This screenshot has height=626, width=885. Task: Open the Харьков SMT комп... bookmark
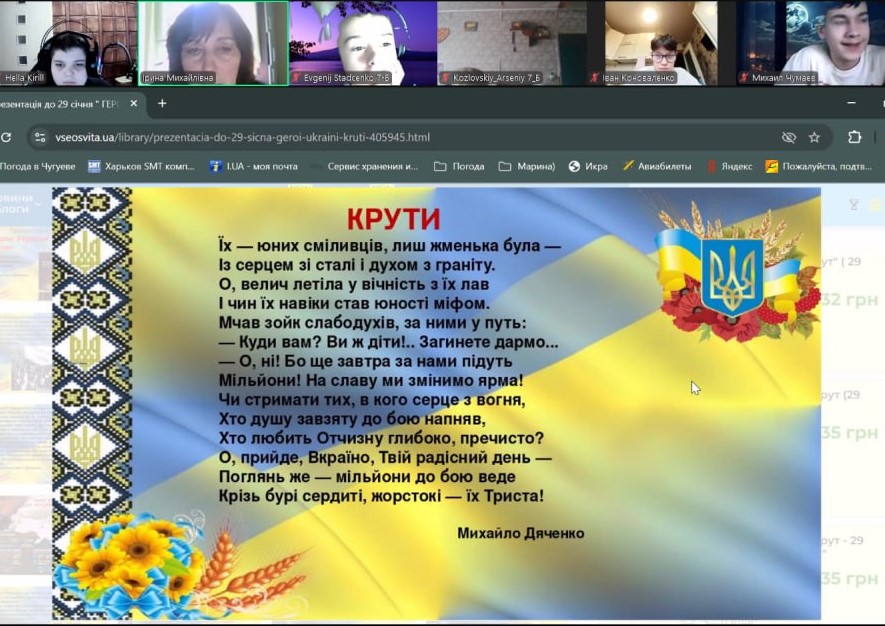[141, 166]
